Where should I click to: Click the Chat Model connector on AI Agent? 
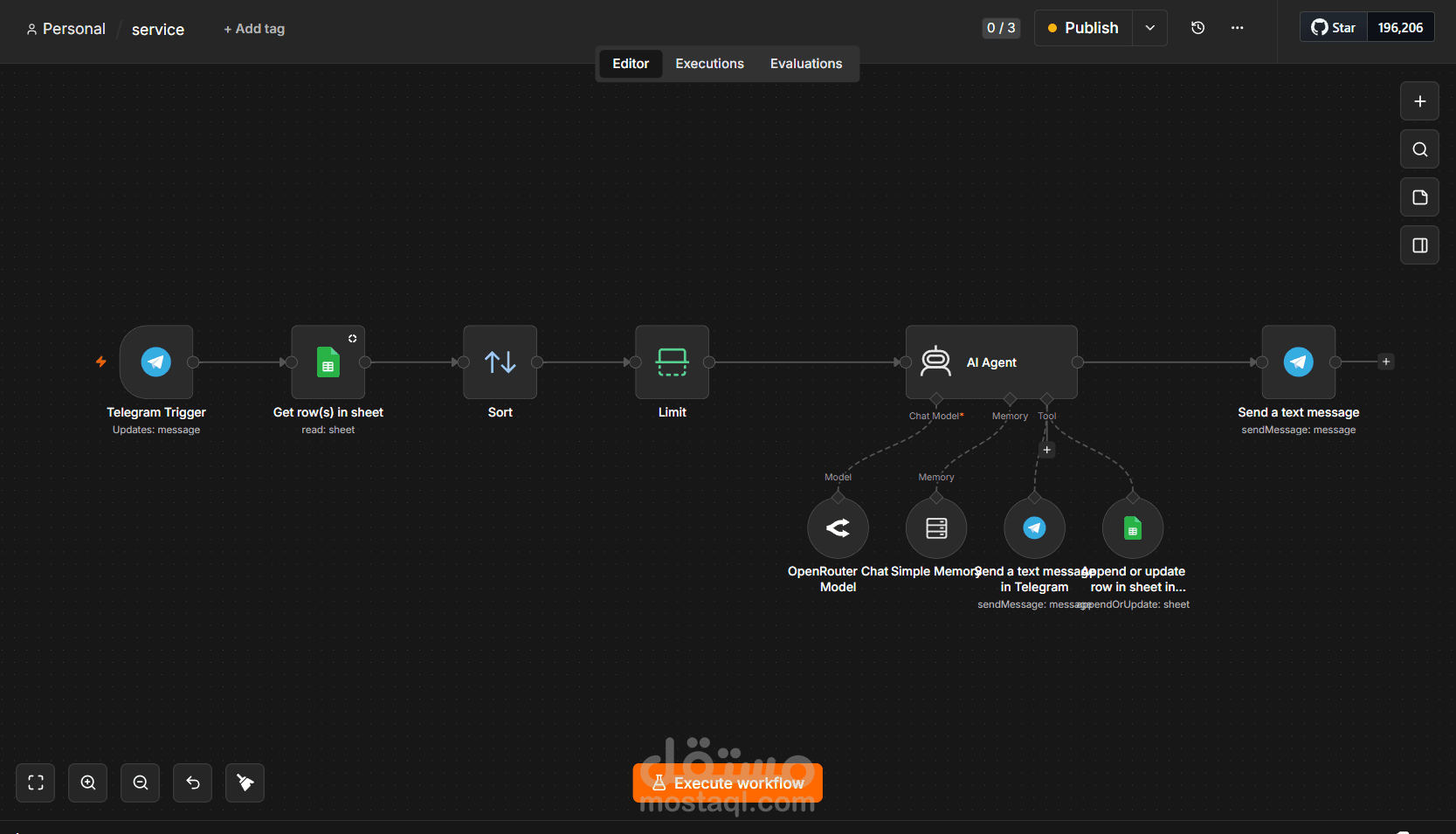[936, 399]
